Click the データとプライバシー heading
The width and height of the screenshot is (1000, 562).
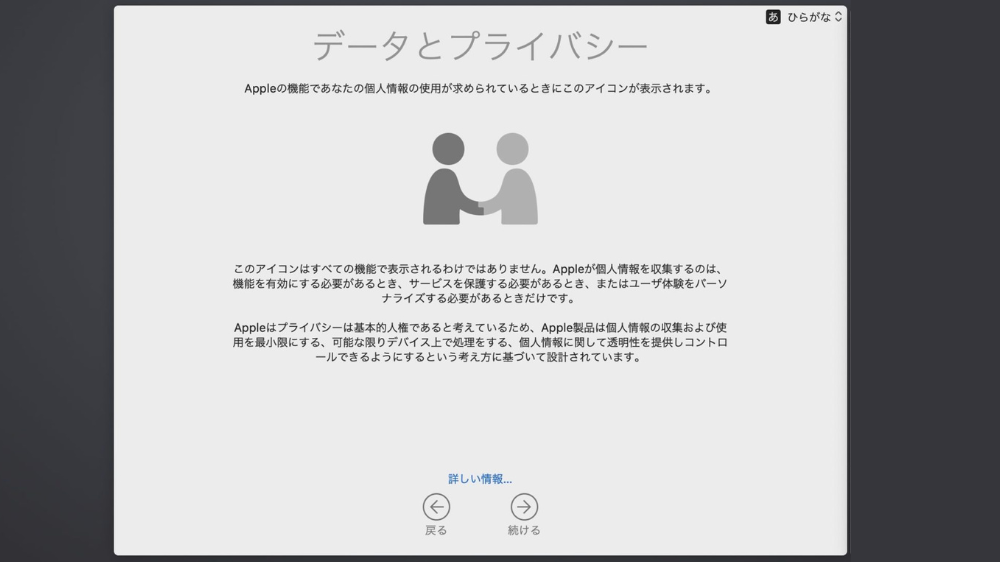[x=480, y=46]
